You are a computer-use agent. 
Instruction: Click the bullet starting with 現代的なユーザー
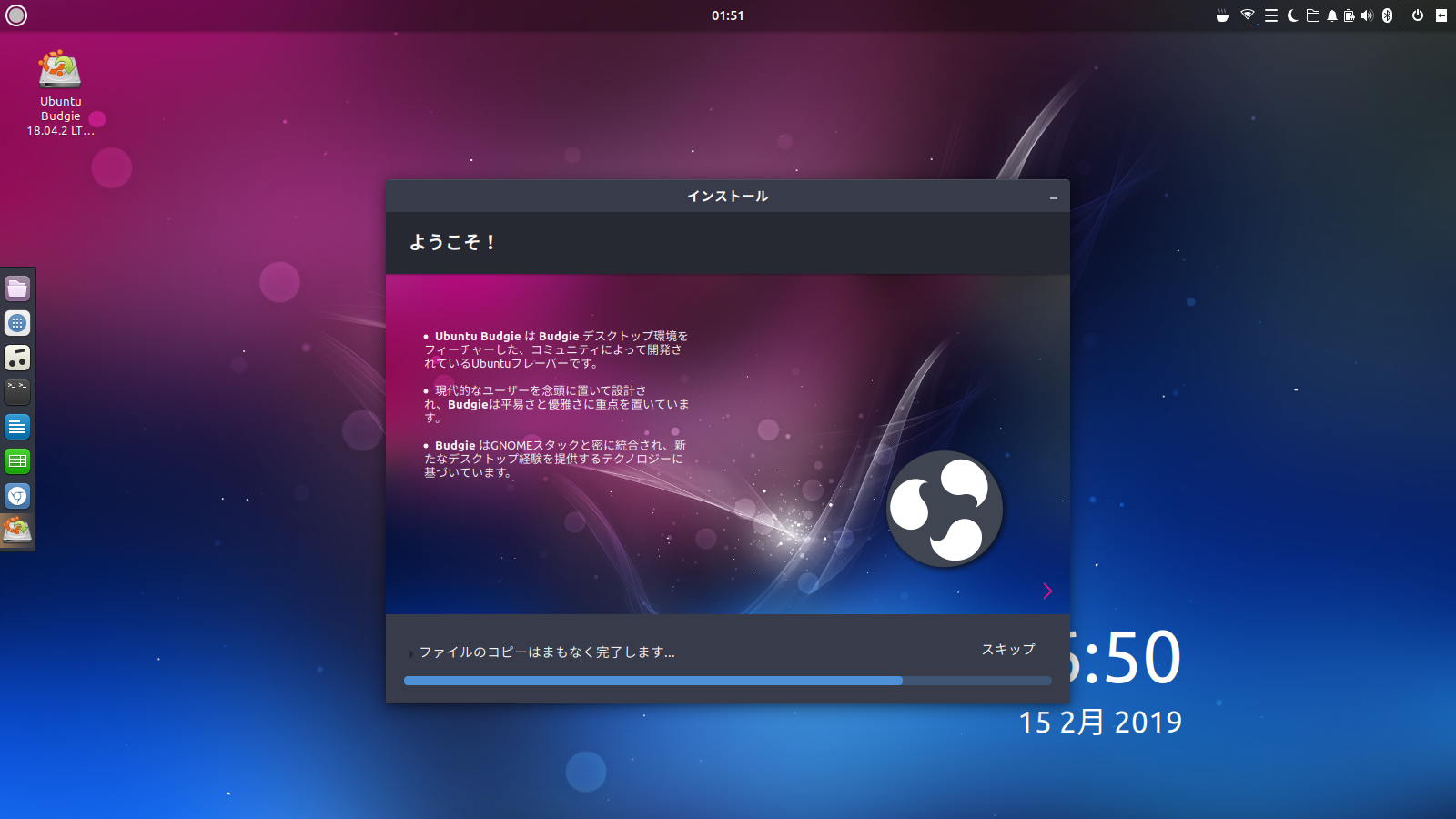(x=556, y=404)
